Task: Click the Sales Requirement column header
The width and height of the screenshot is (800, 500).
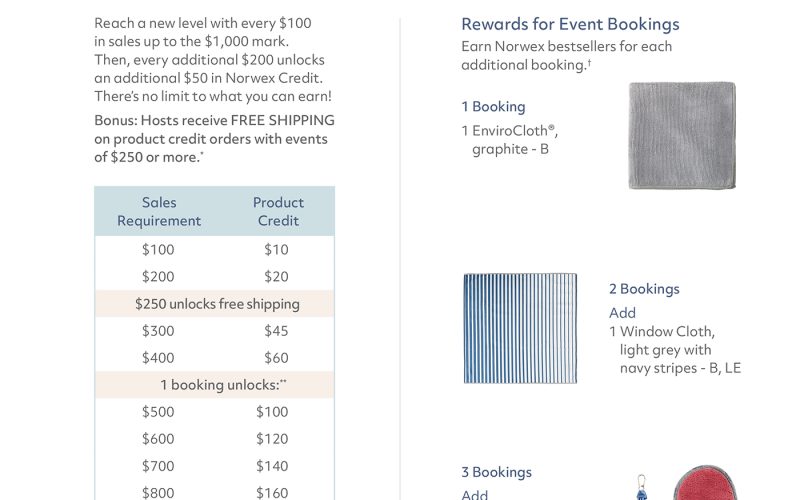Action: pyautogui.click(x=159, y=211)
